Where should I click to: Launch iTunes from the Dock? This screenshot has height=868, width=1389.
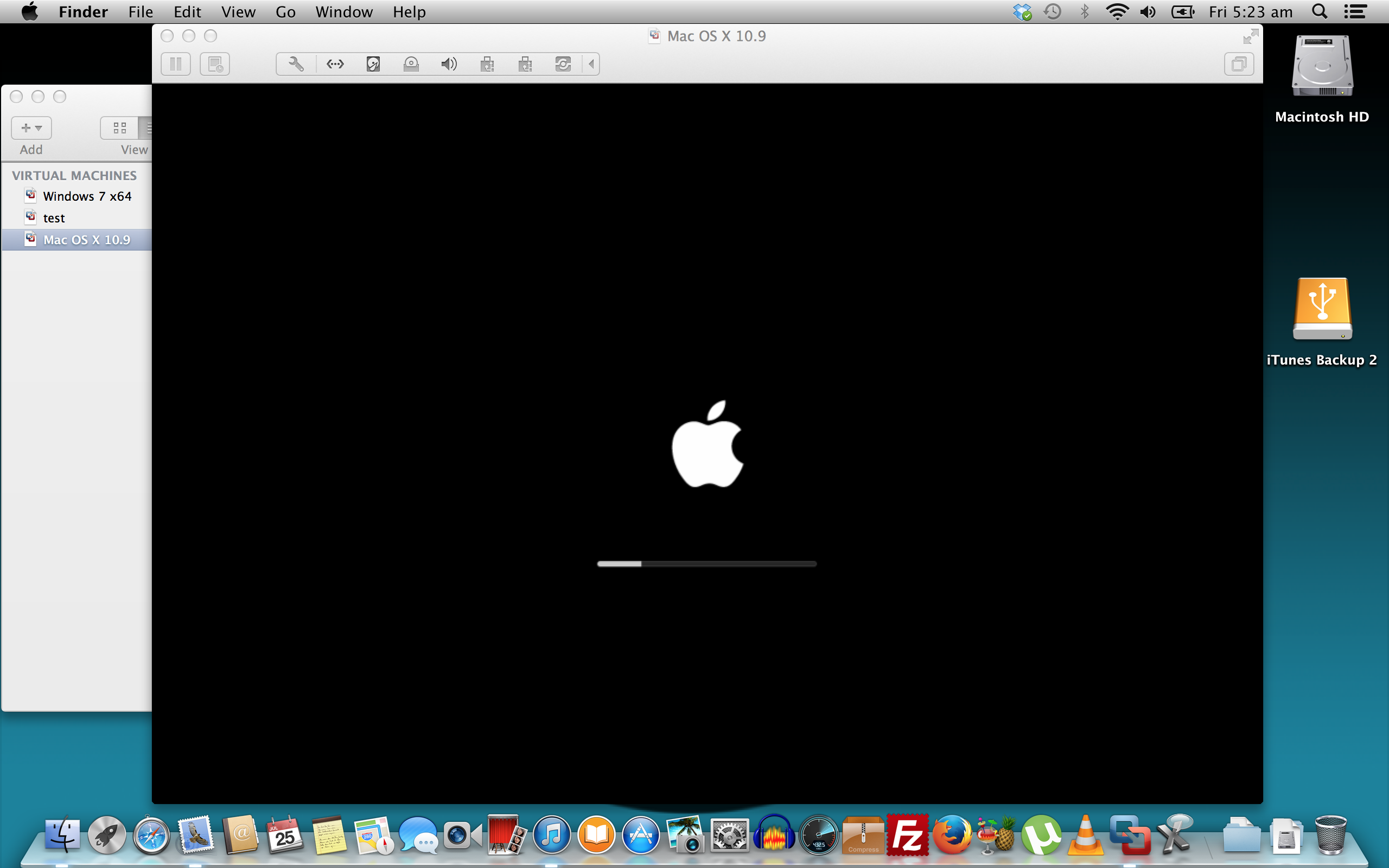click(552, 835)
